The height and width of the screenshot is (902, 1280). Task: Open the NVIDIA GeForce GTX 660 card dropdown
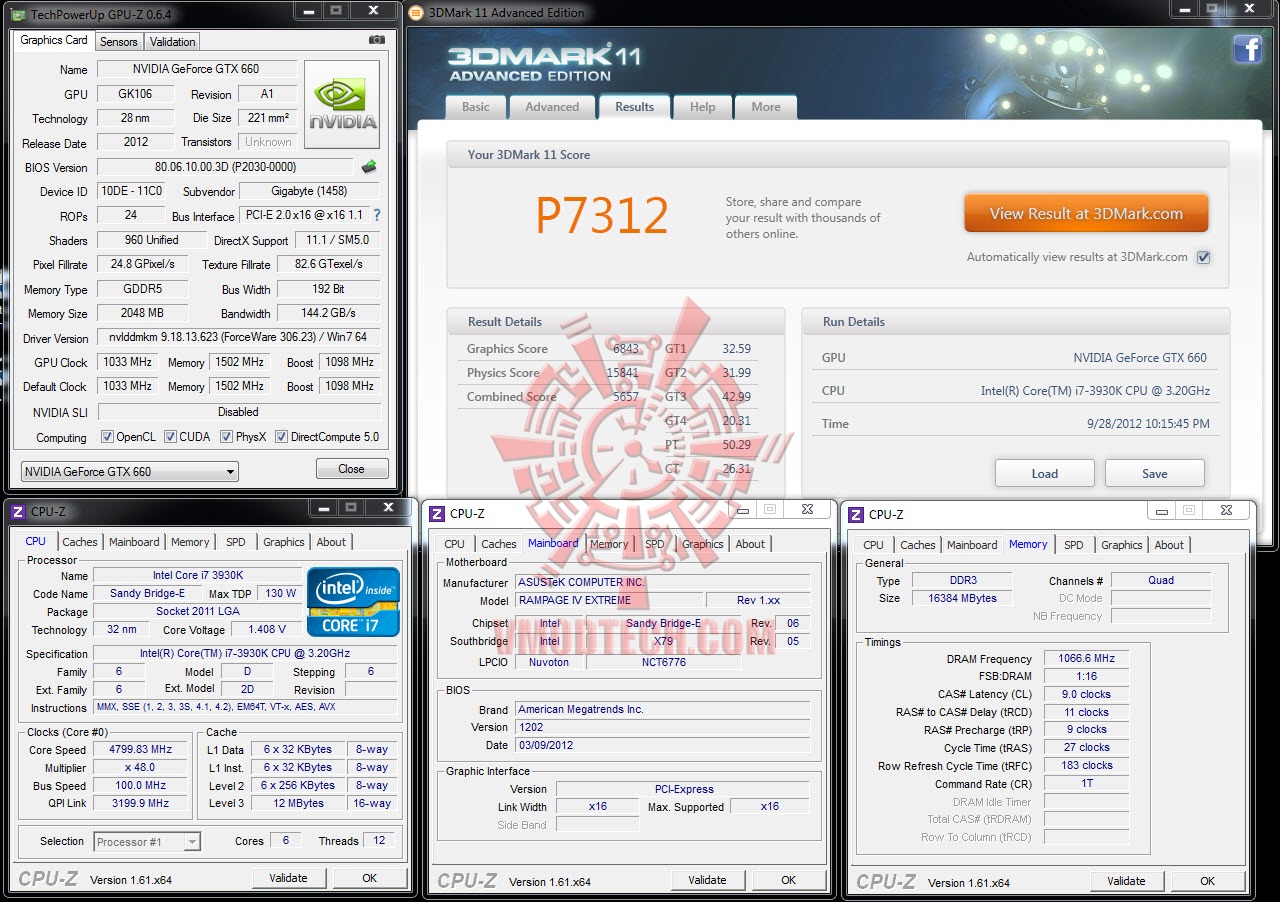click(x=129, y=472)
